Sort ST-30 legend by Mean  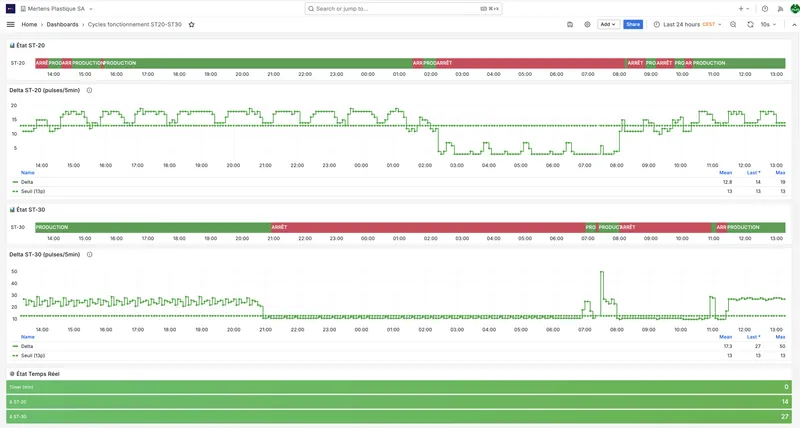pyautogui.click(x=726, y=337)
